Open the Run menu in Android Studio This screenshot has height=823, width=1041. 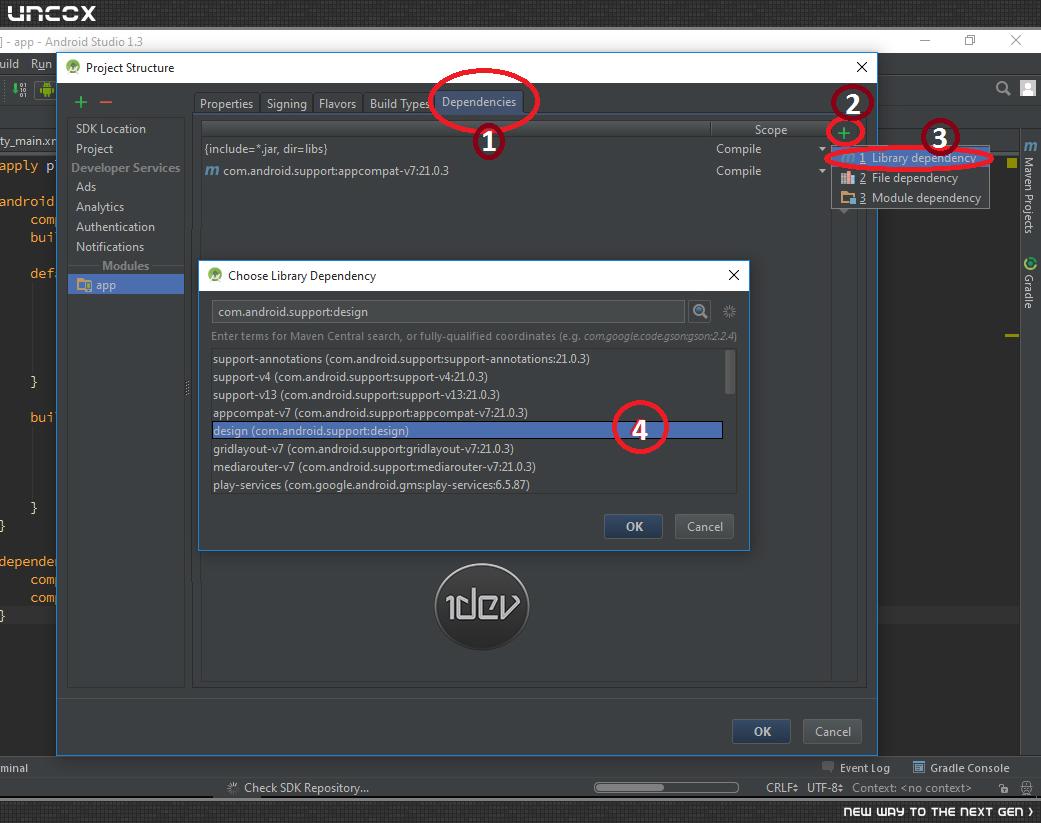tap(41, 64)
